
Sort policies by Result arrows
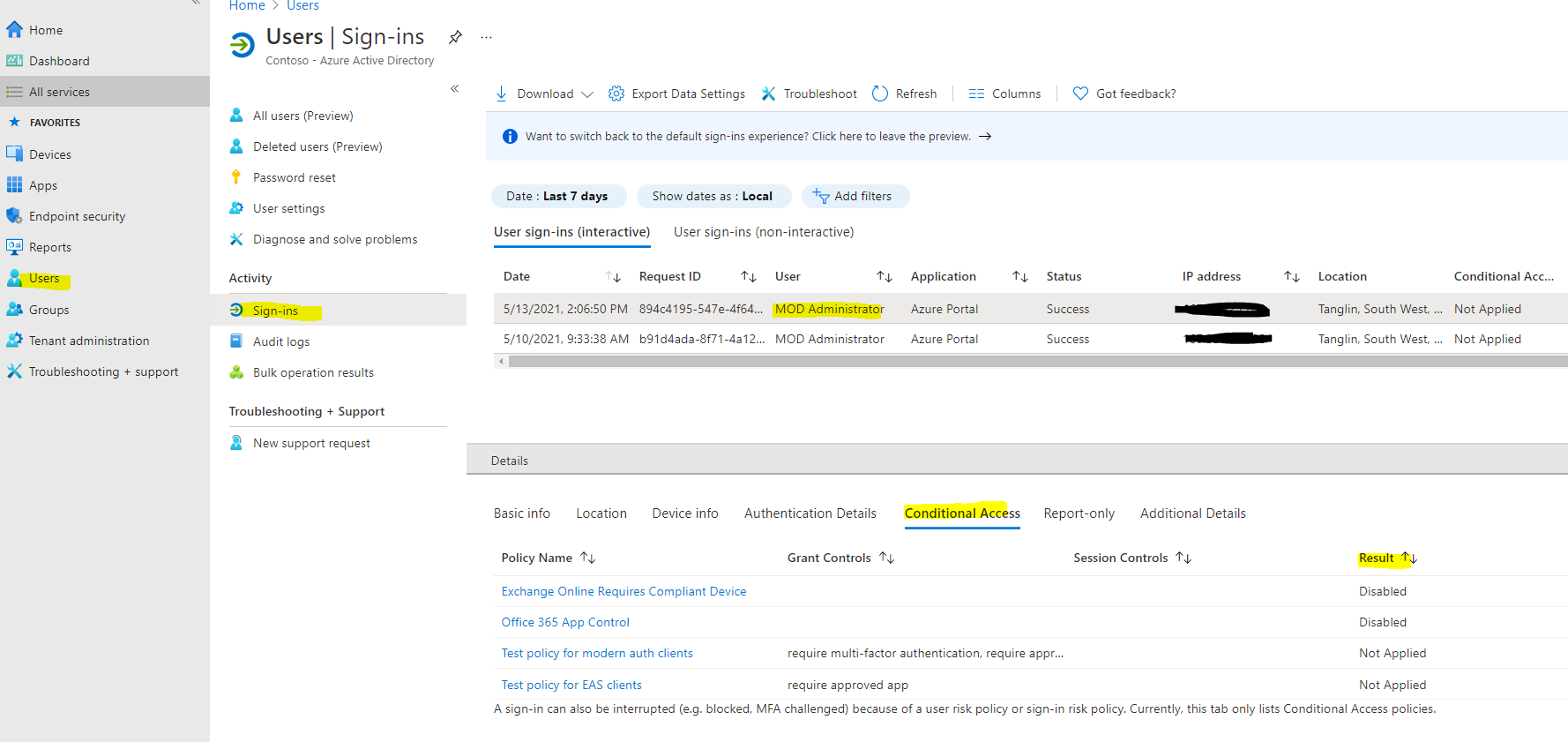point(1409,558)
